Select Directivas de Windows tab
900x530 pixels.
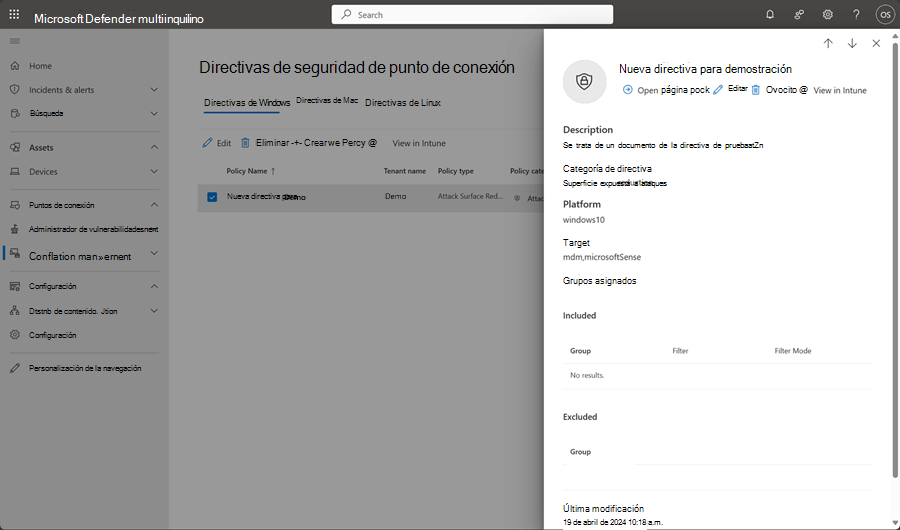point(247,103)
